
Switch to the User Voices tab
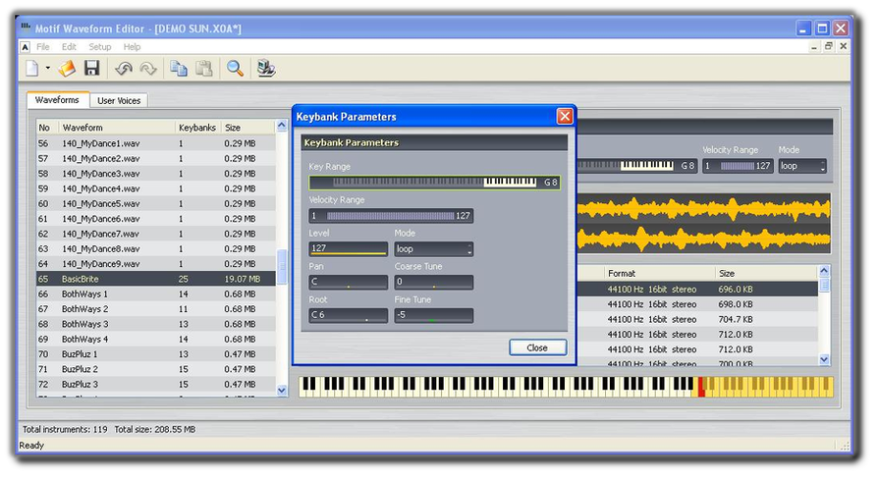[x=119, y=101]
